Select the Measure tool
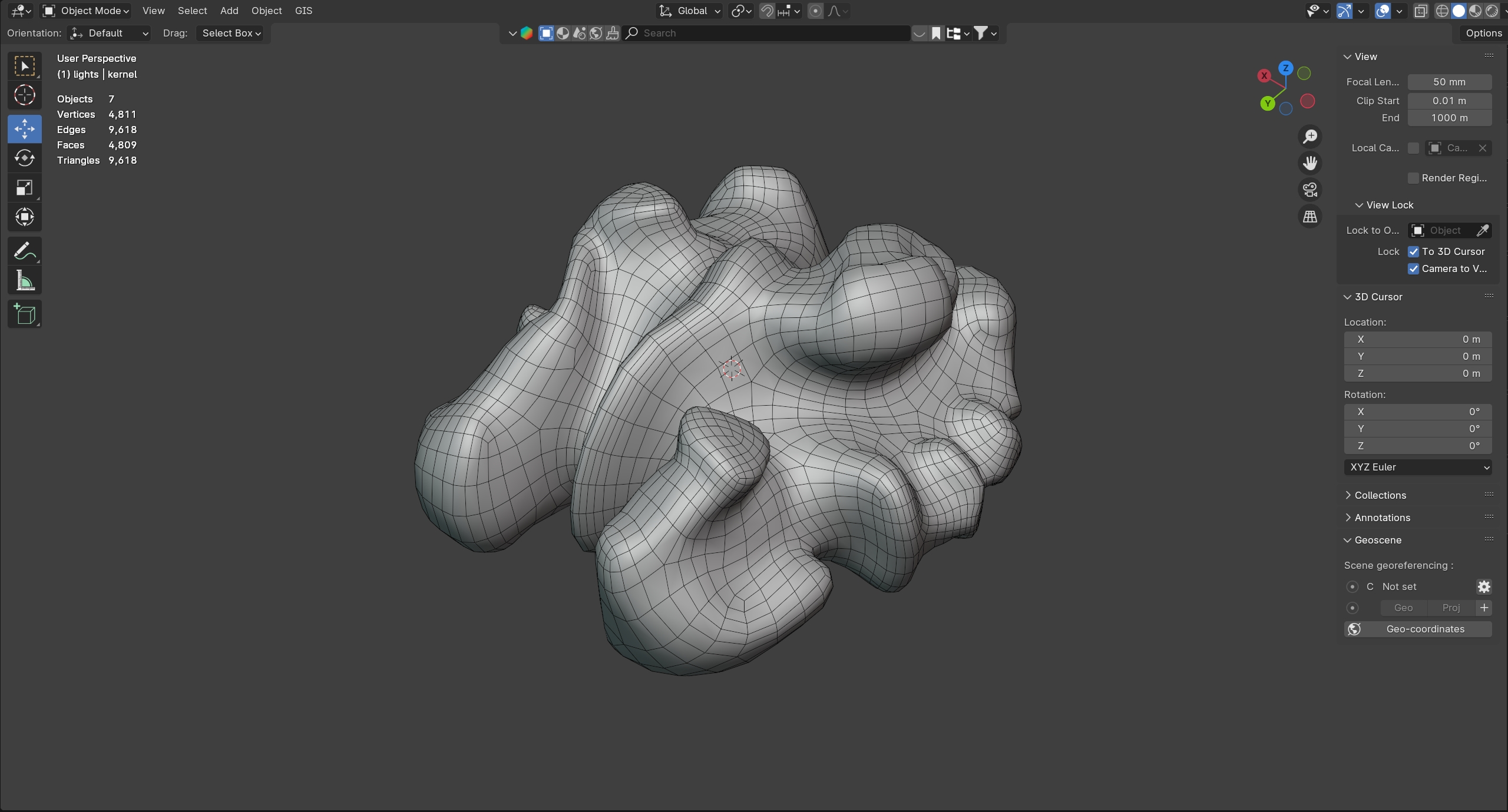 click(x=24, y=281)
